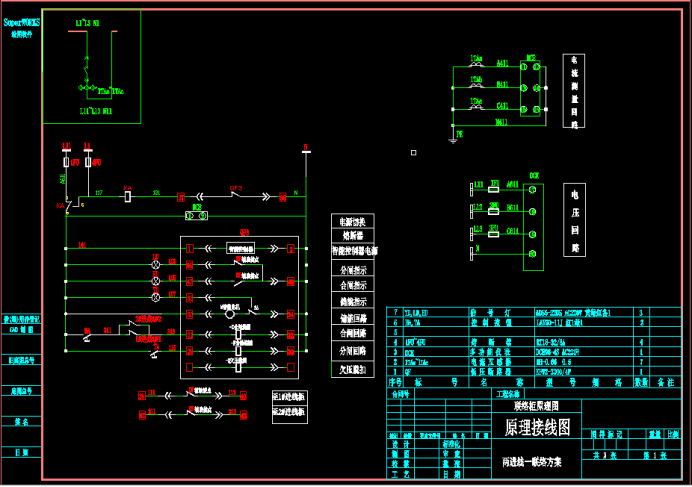Click the red N terminal label at top

(x=305, y=147)
